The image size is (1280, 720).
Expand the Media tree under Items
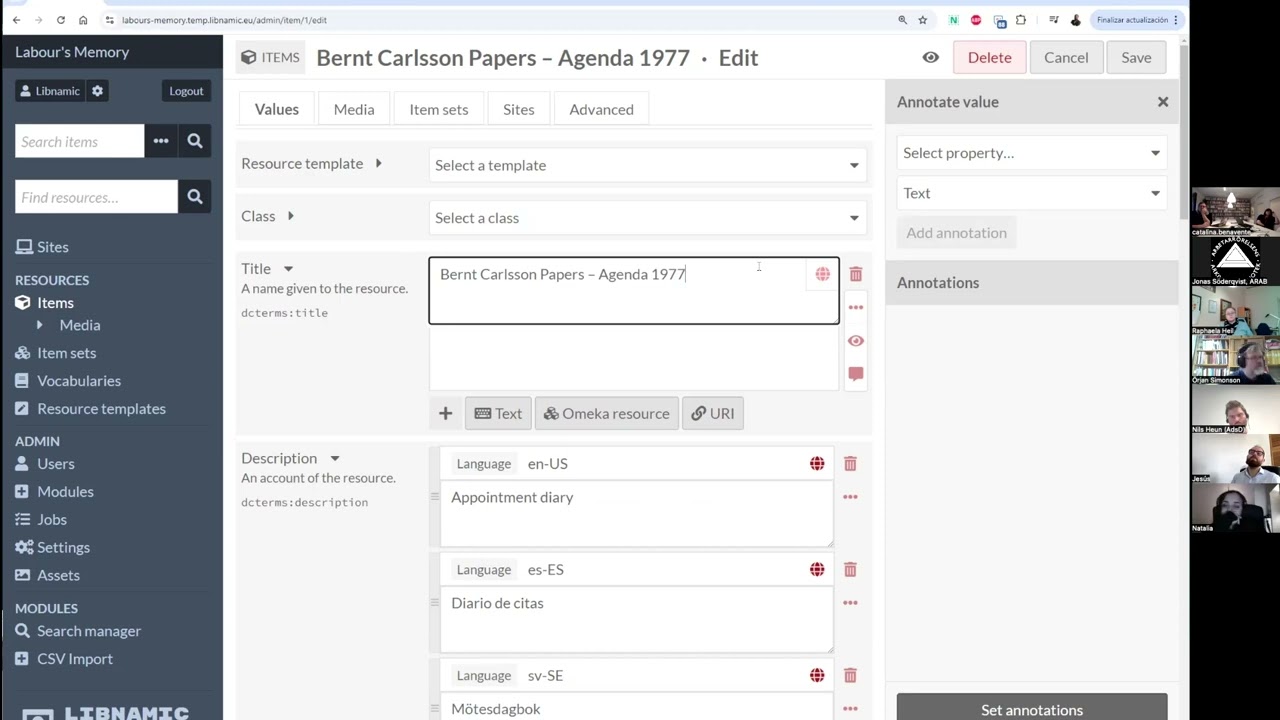coord(39,325)
